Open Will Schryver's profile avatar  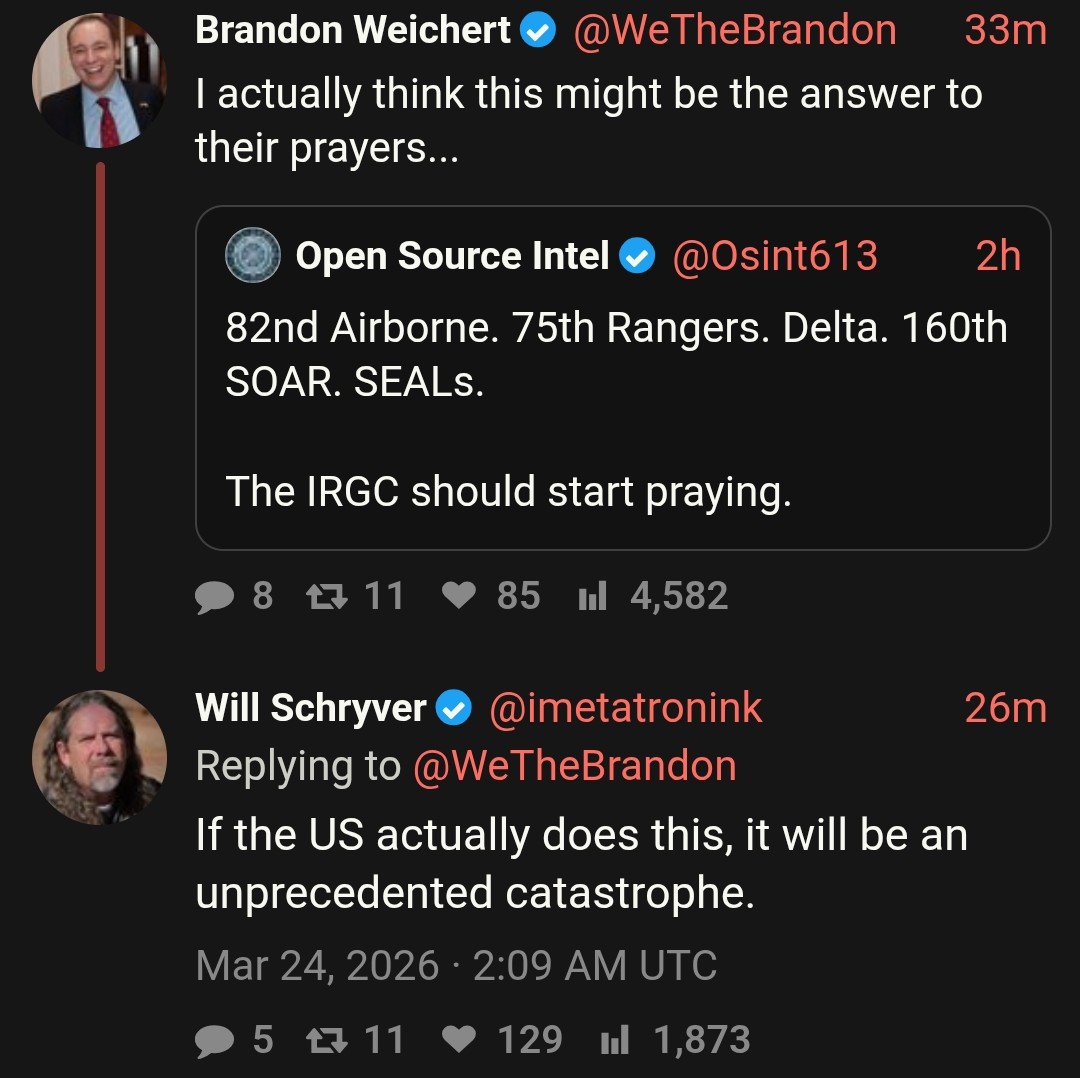pyautogui.click(x=99, y=757)
